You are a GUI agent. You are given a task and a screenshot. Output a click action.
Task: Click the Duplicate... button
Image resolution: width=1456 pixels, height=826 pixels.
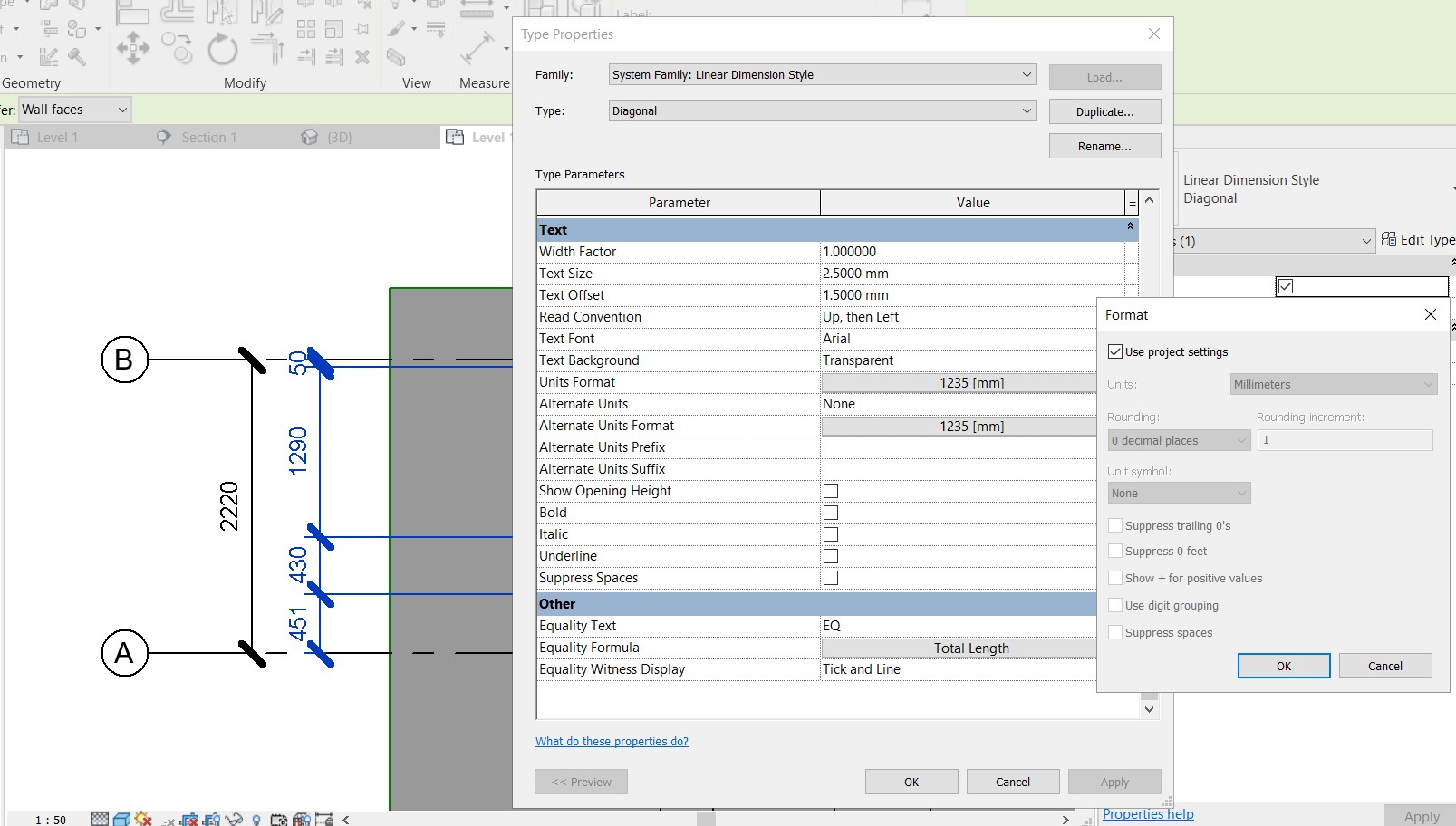1104,111
